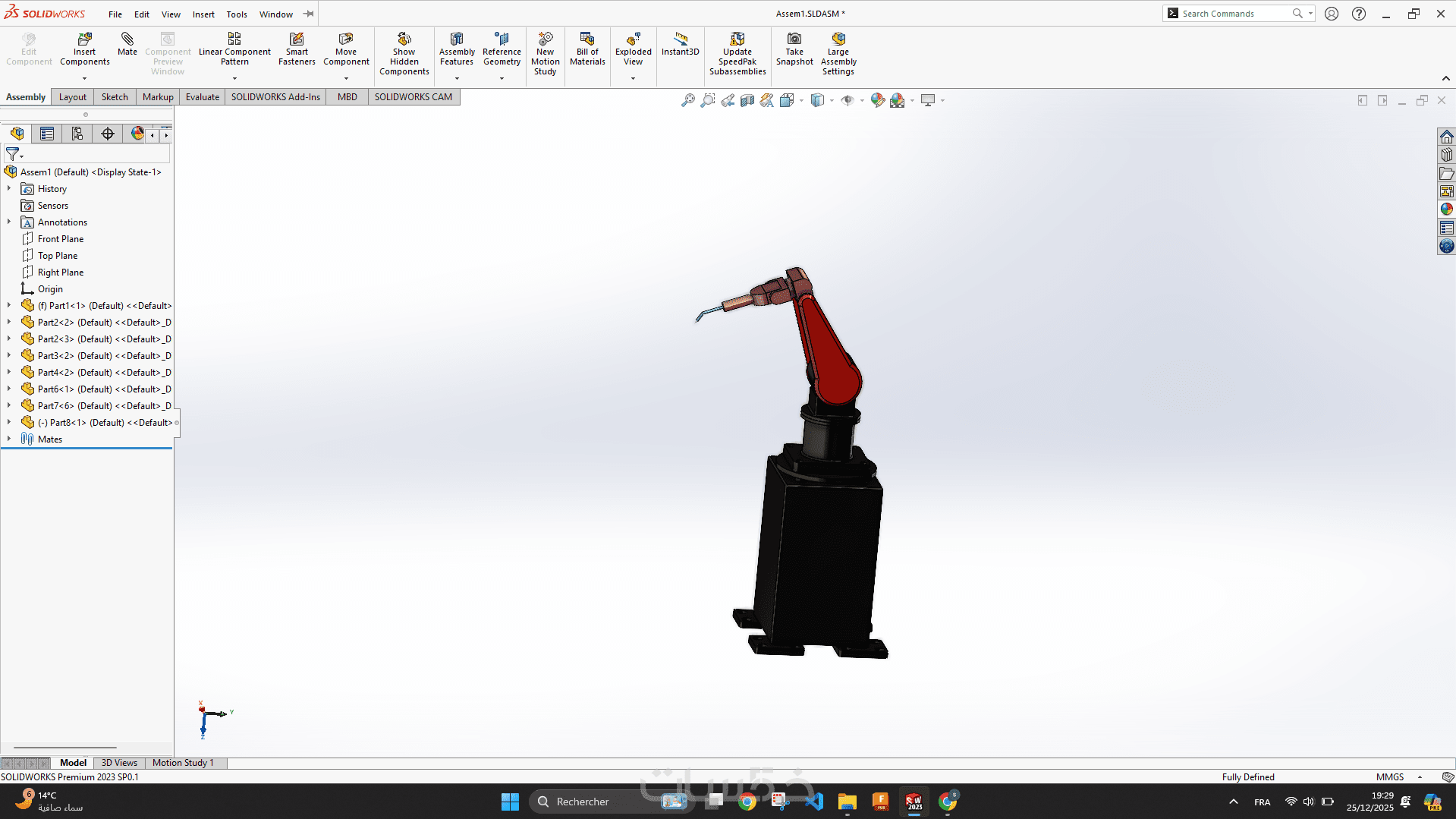Expand the Mates folder
The height and width of the screenshot is (819, 1456).
click(x=9, y=439)
